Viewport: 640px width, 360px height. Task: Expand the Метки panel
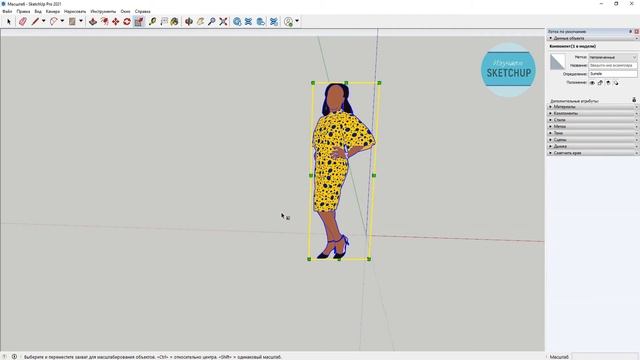pos(592,127)
